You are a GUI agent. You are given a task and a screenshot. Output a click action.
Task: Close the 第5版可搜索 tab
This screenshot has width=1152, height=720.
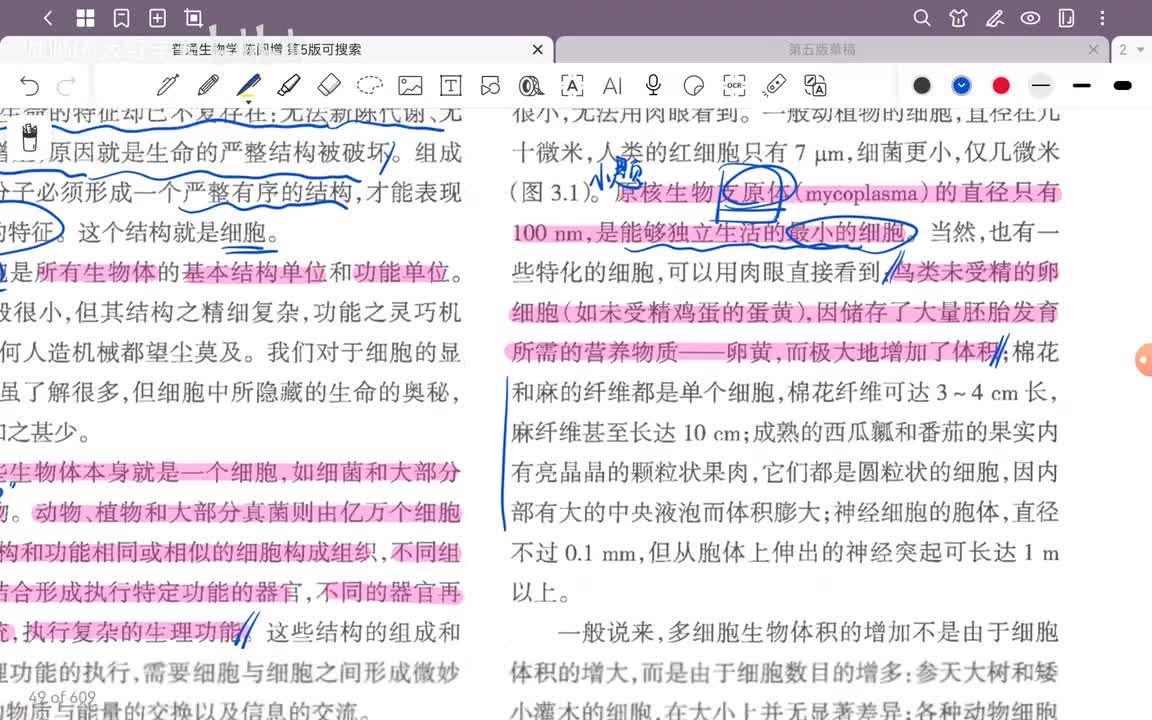(x=538, y=49)
